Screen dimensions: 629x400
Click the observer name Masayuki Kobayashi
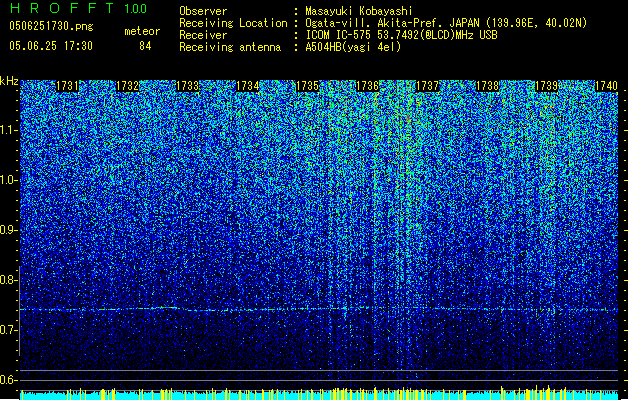[x=359, y=11]
